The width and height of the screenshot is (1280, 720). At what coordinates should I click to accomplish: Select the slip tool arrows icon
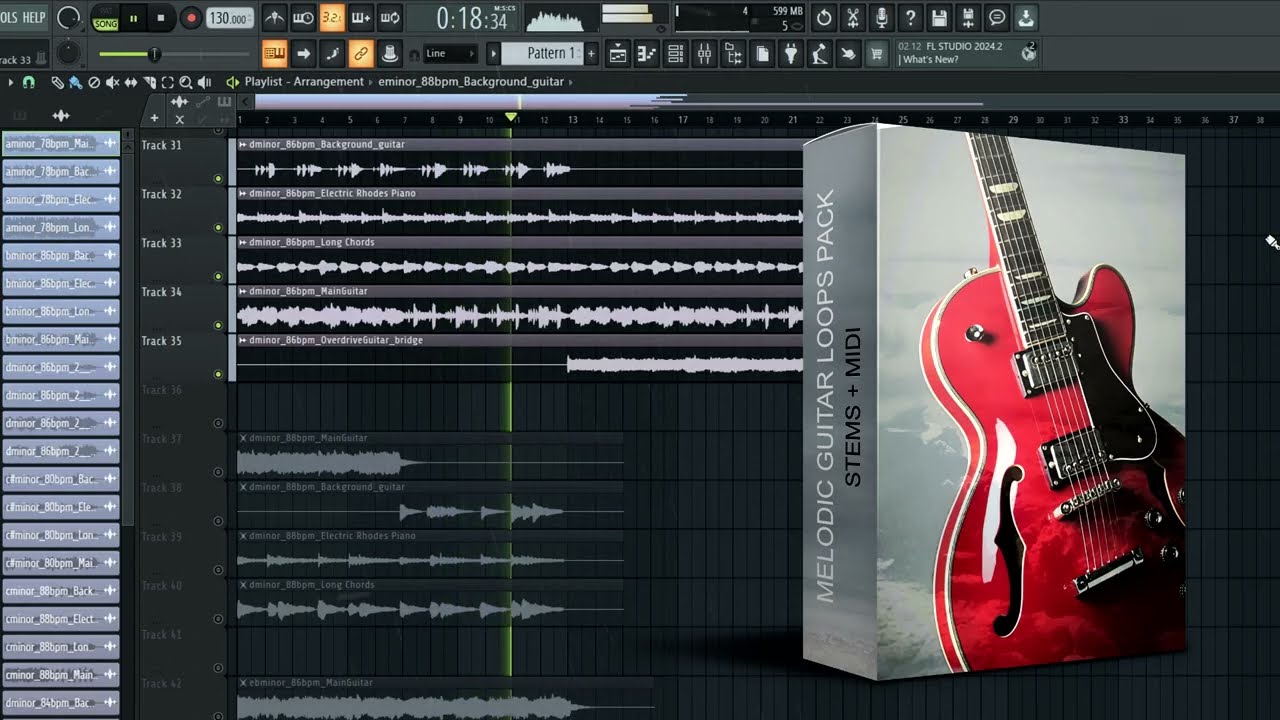tap(131, 82)
